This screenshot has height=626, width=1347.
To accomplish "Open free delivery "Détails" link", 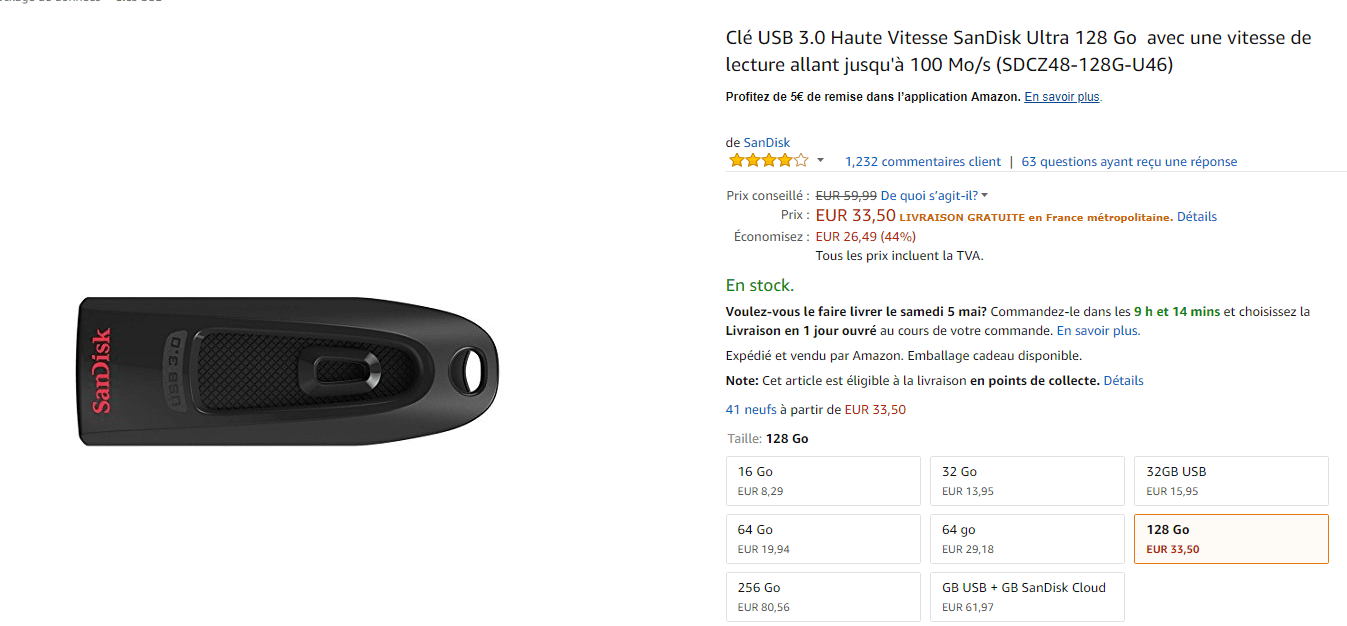I will (x=1196, y=217).
